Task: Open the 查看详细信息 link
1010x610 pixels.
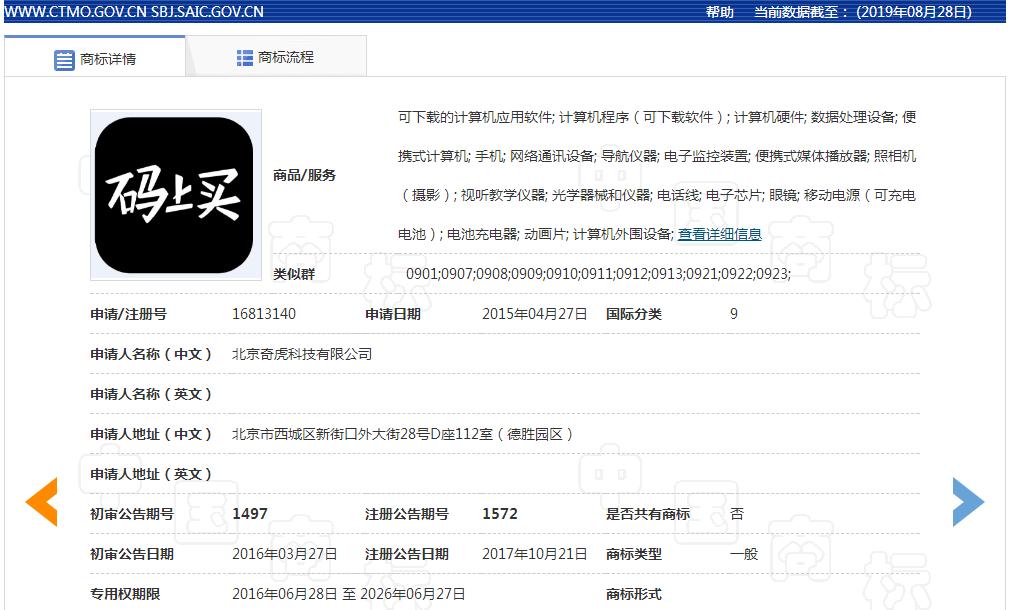Action: click(x=720, y=233)
